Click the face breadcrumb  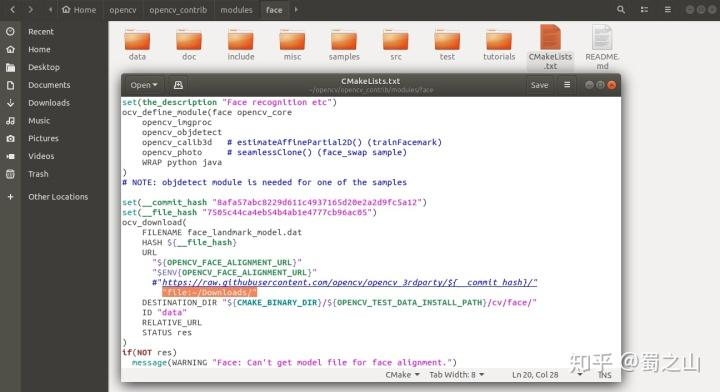[274, 10]
